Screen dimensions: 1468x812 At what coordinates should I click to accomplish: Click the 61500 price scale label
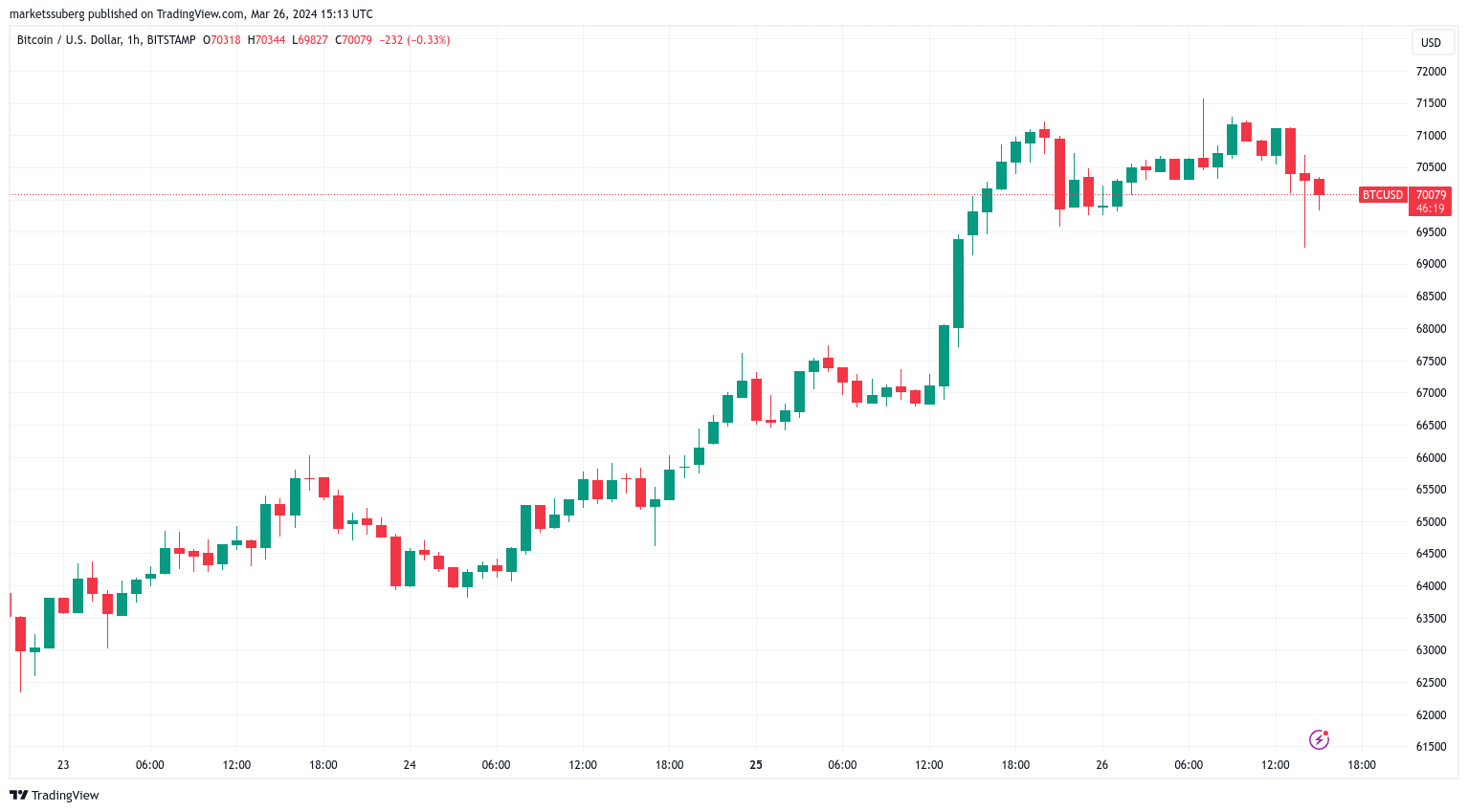tap(1432, 747)
